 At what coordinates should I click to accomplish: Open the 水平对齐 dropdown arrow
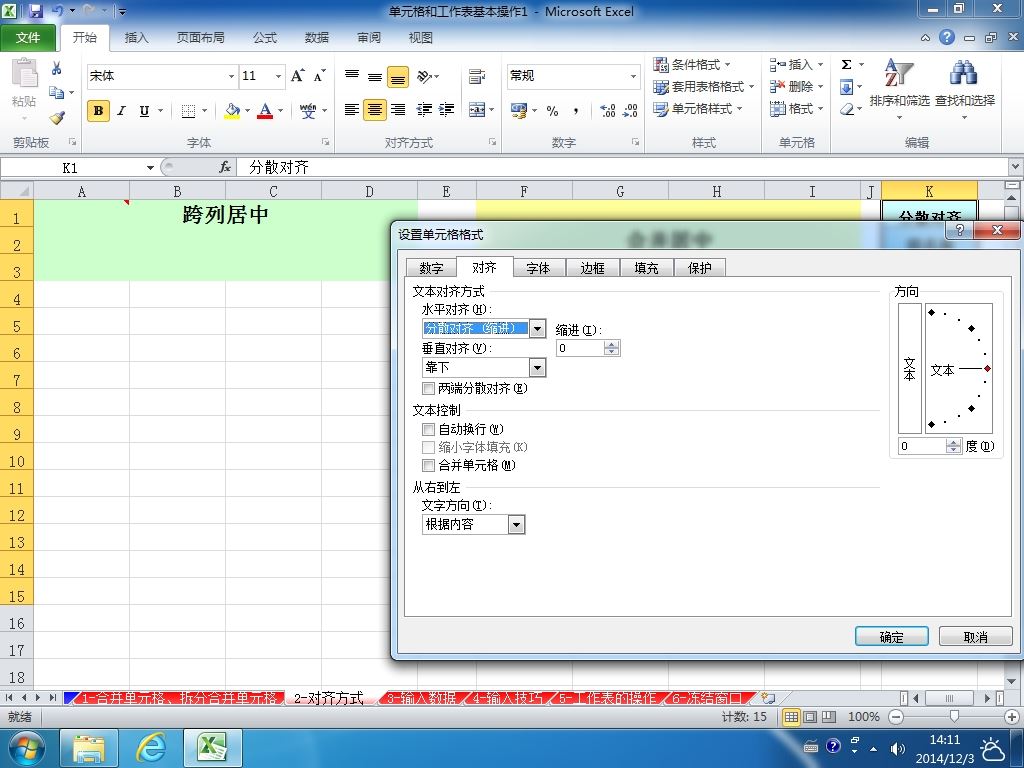coord(537,328)
